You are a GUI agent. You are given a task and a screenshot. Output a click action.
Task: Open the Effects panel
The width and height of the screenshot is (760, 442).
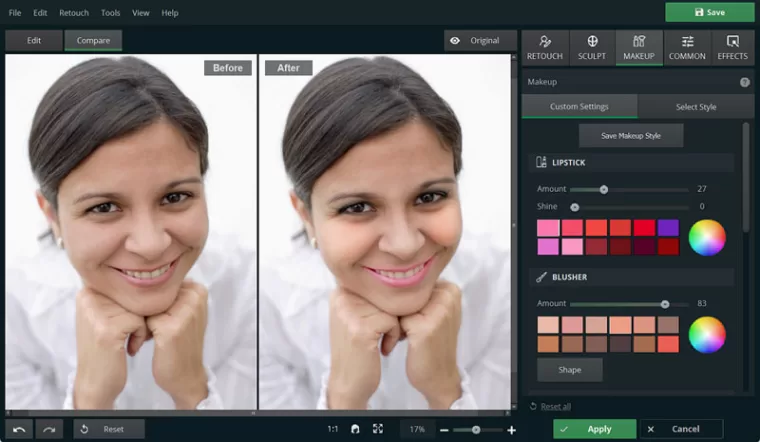click(732, 47)
